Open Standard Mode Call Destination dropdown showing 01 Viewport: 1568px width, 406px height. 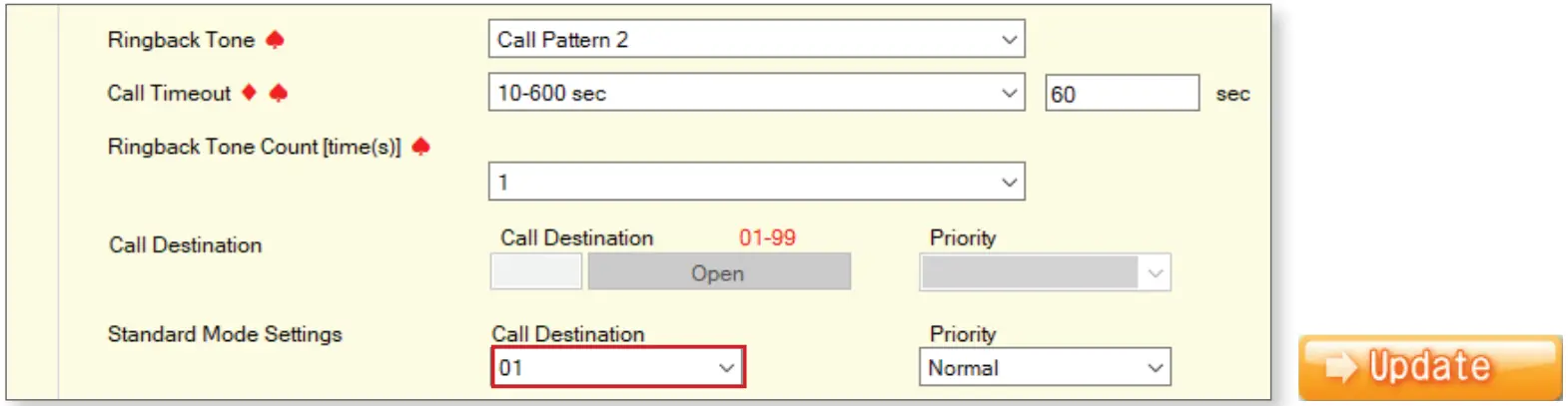(x=617, y=367)
